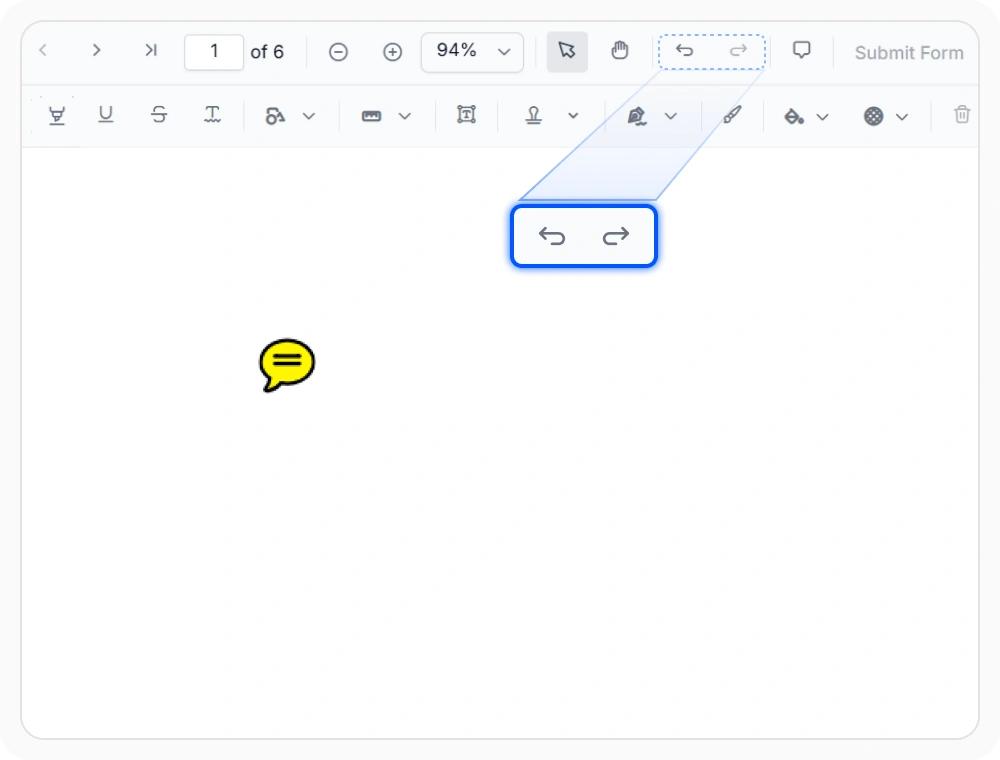Screen dimensions: 1000x760
Task: Select the free text box tool
Action: coord(466,115)
